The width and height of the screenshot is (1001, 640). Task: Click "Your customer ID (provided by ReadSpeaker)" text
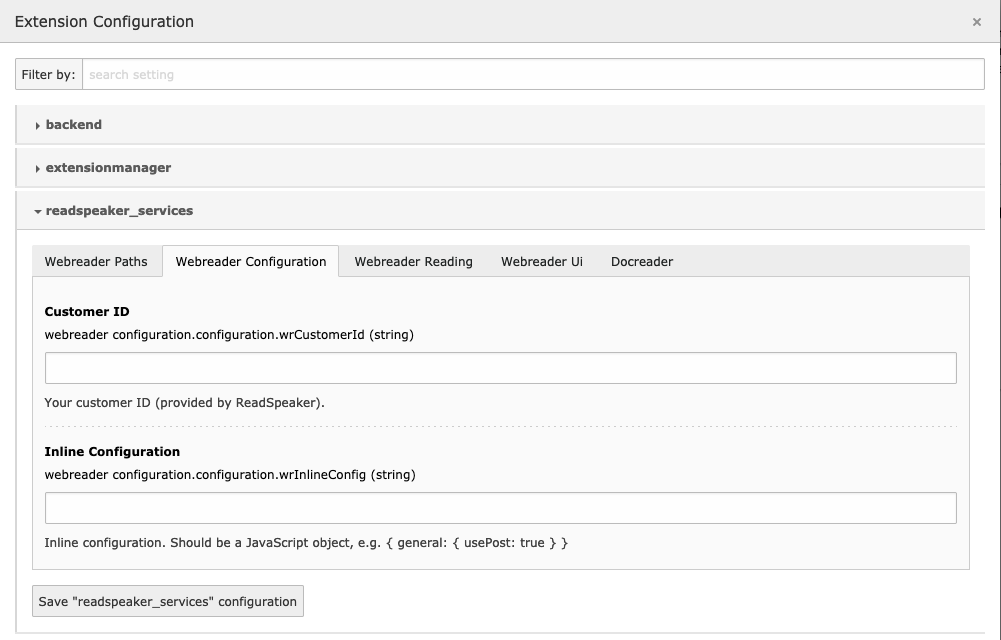coord(184,403)
